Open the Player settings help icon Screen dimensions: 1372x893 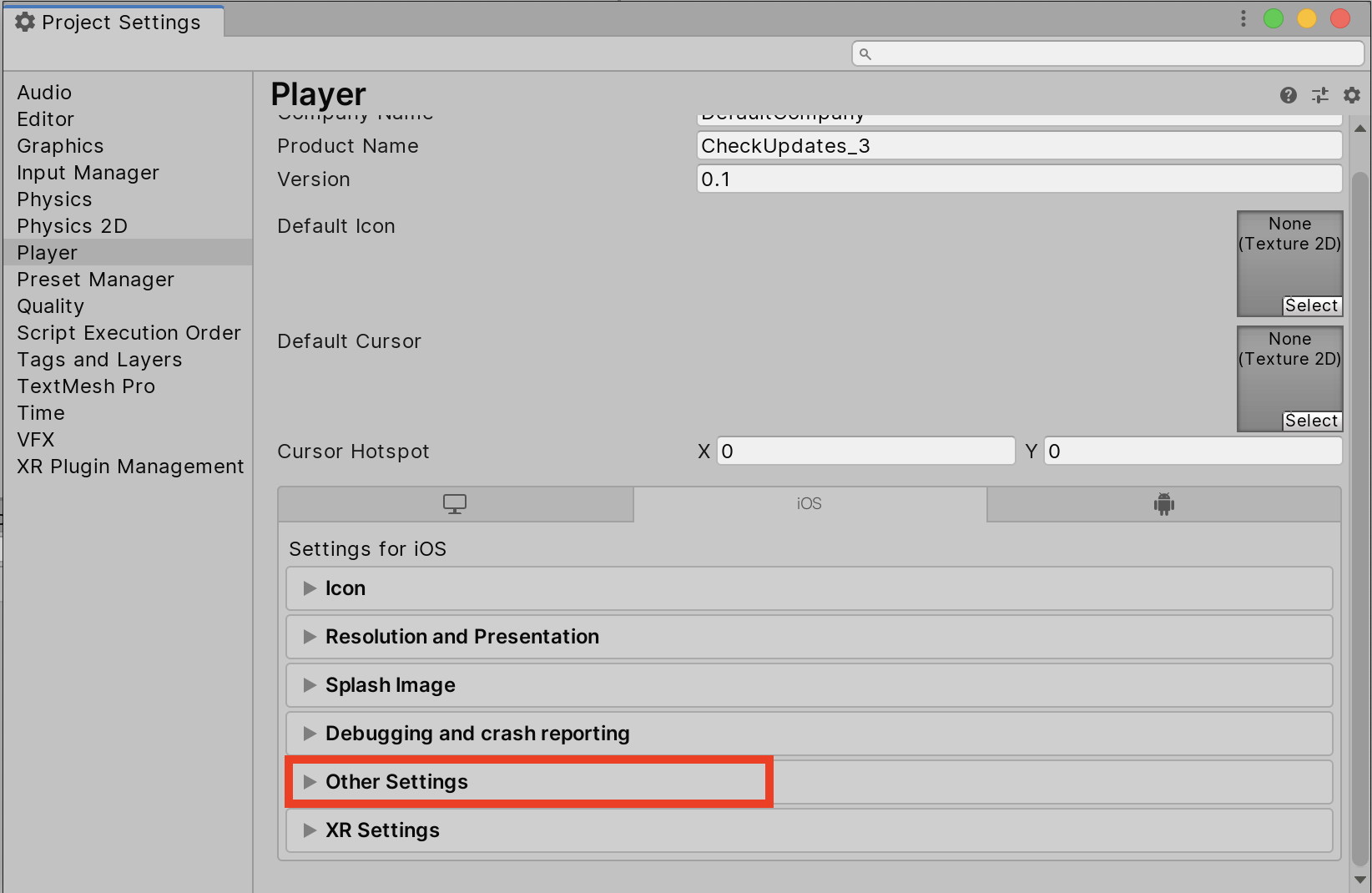click(x=1288, y=95)
